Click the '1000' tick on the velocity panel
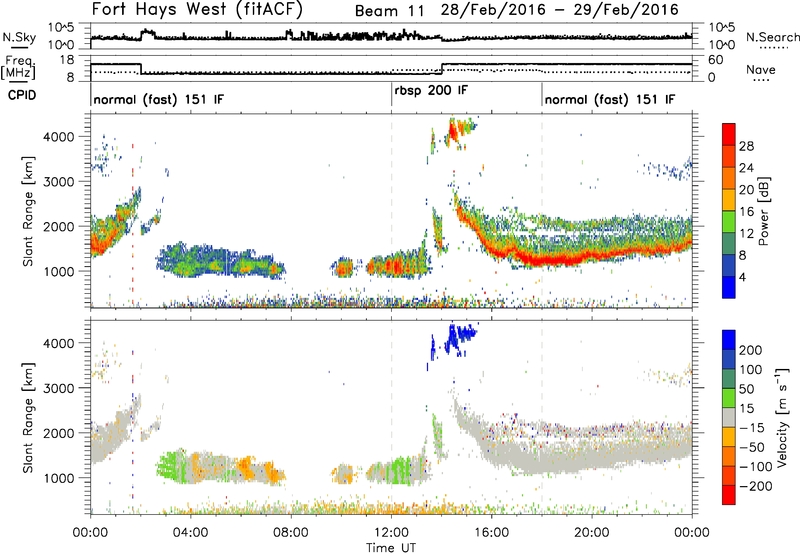The width and height of the screenshot is (800, 554). tap(58, 478)
